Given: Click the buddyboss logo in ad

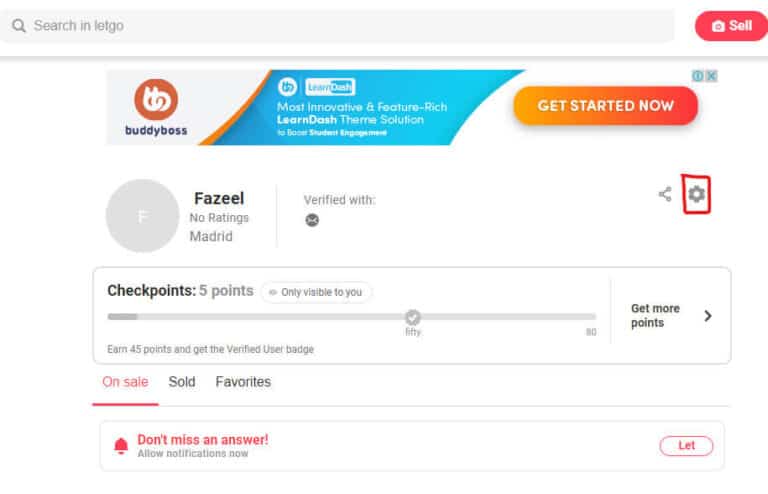Looking at the screenshot, I should click(x=156, y=107).
